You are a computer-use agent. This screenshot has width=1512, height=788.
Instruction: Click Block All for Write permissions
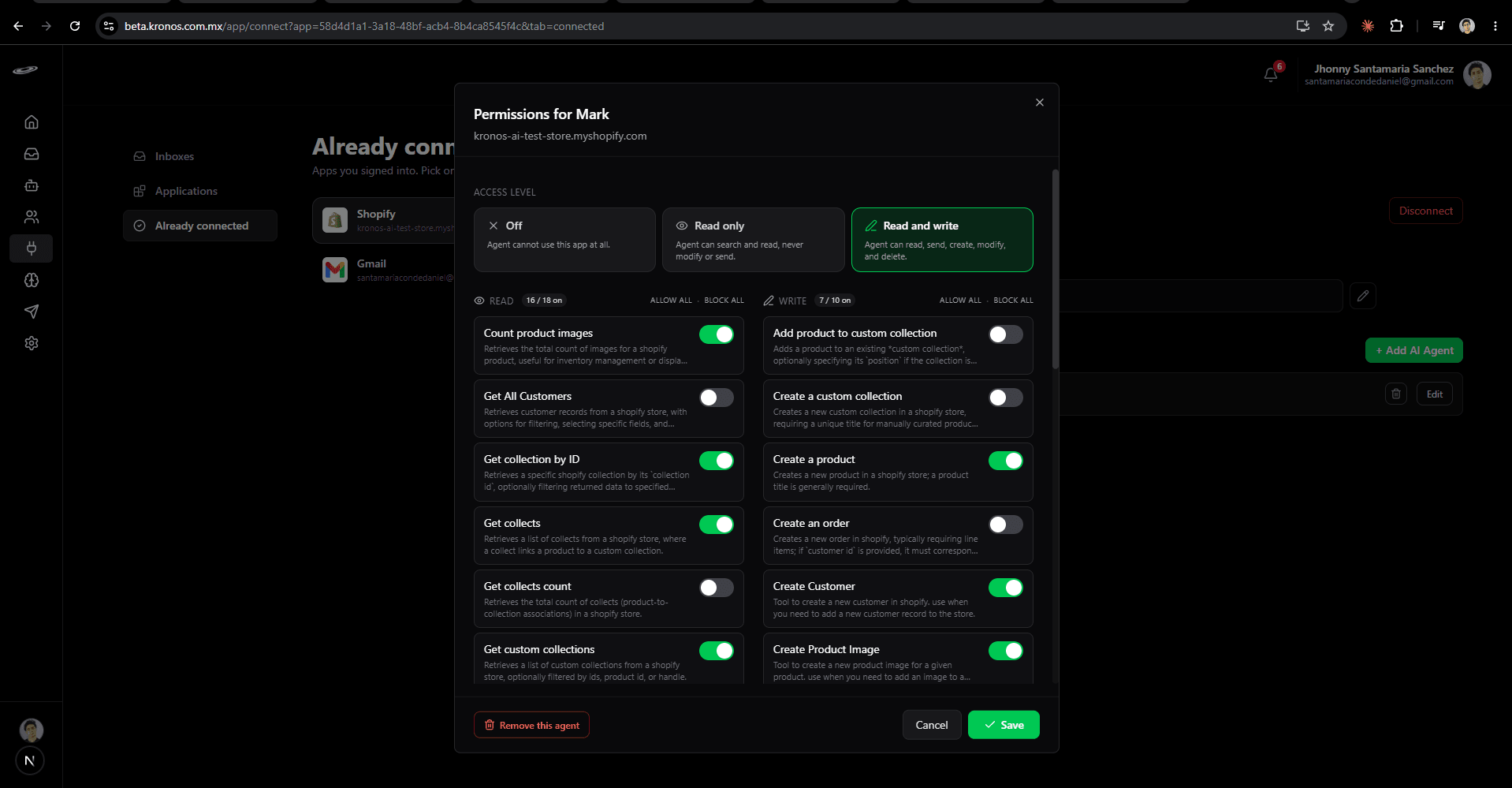[1013, 301]
